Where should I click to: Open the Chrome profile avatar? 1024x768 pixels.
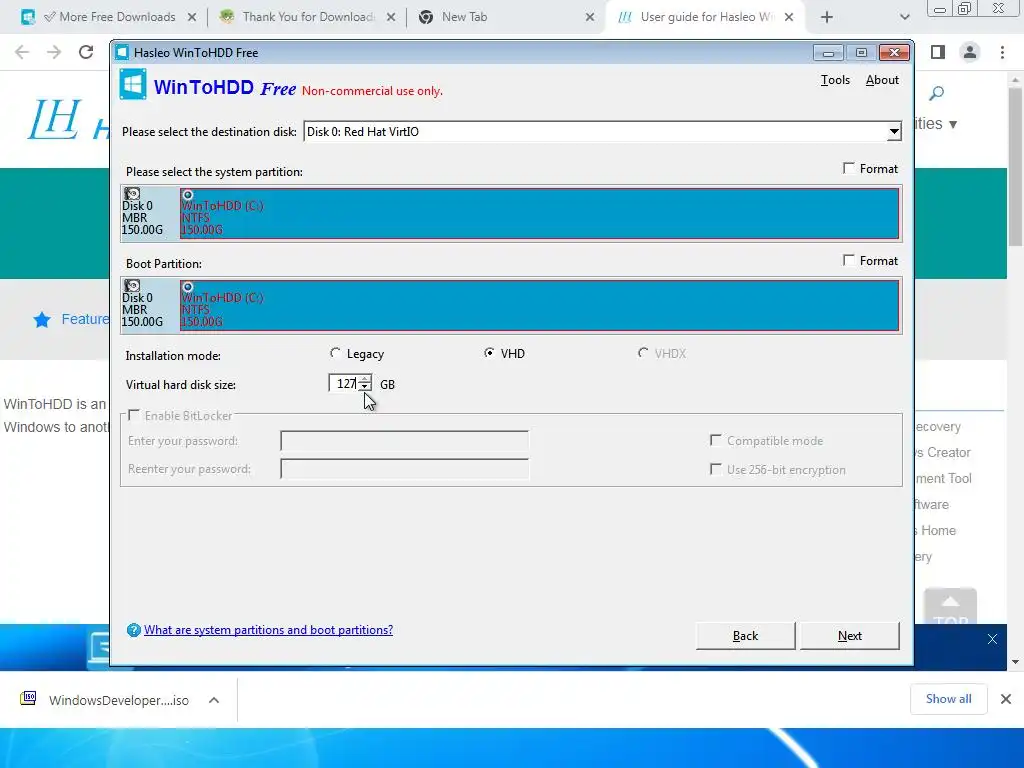pyautogui.click(x=970, y=52)
